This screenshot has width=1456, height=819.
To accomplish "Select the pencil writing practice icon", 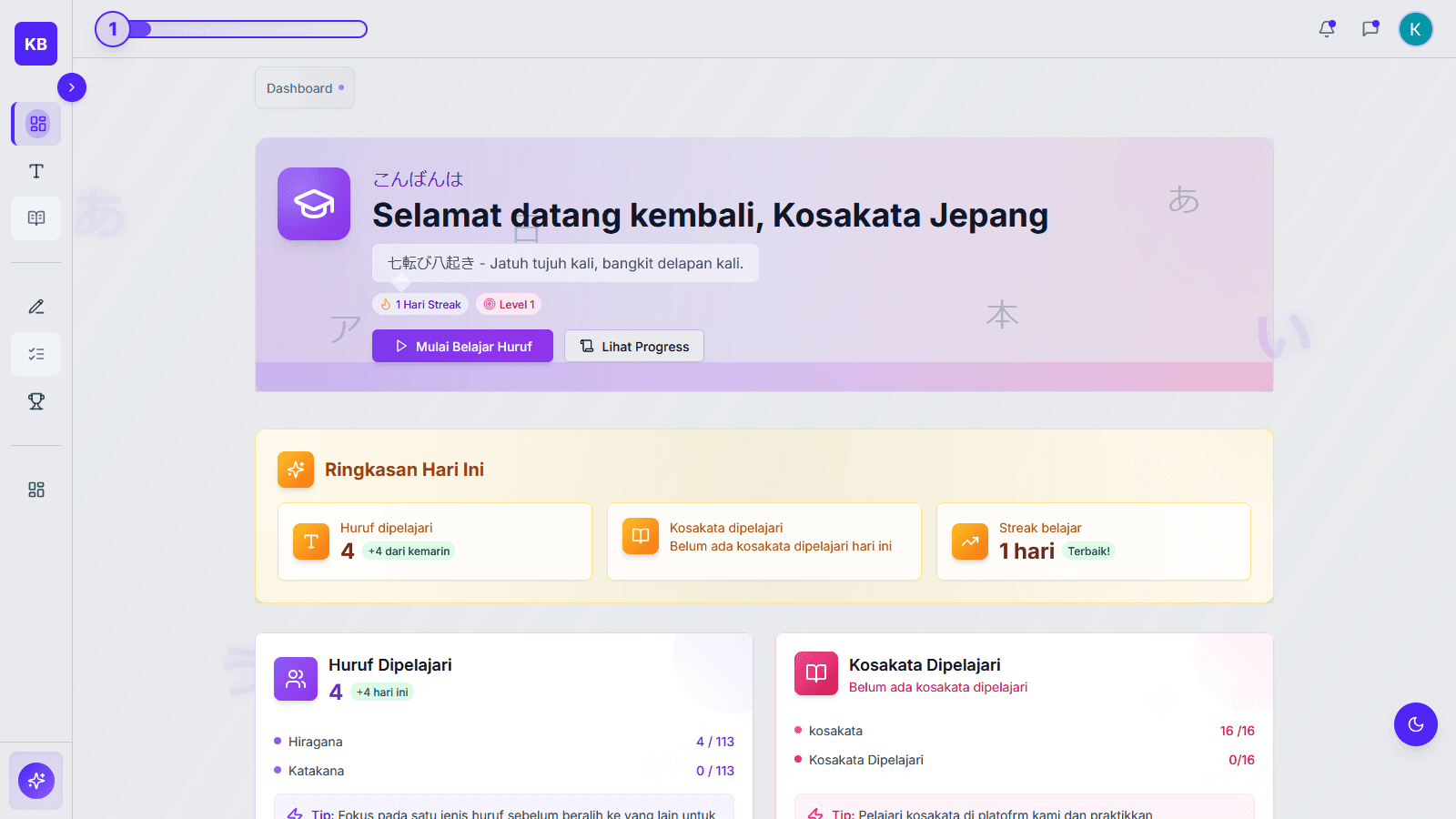I will pos(35,307).
